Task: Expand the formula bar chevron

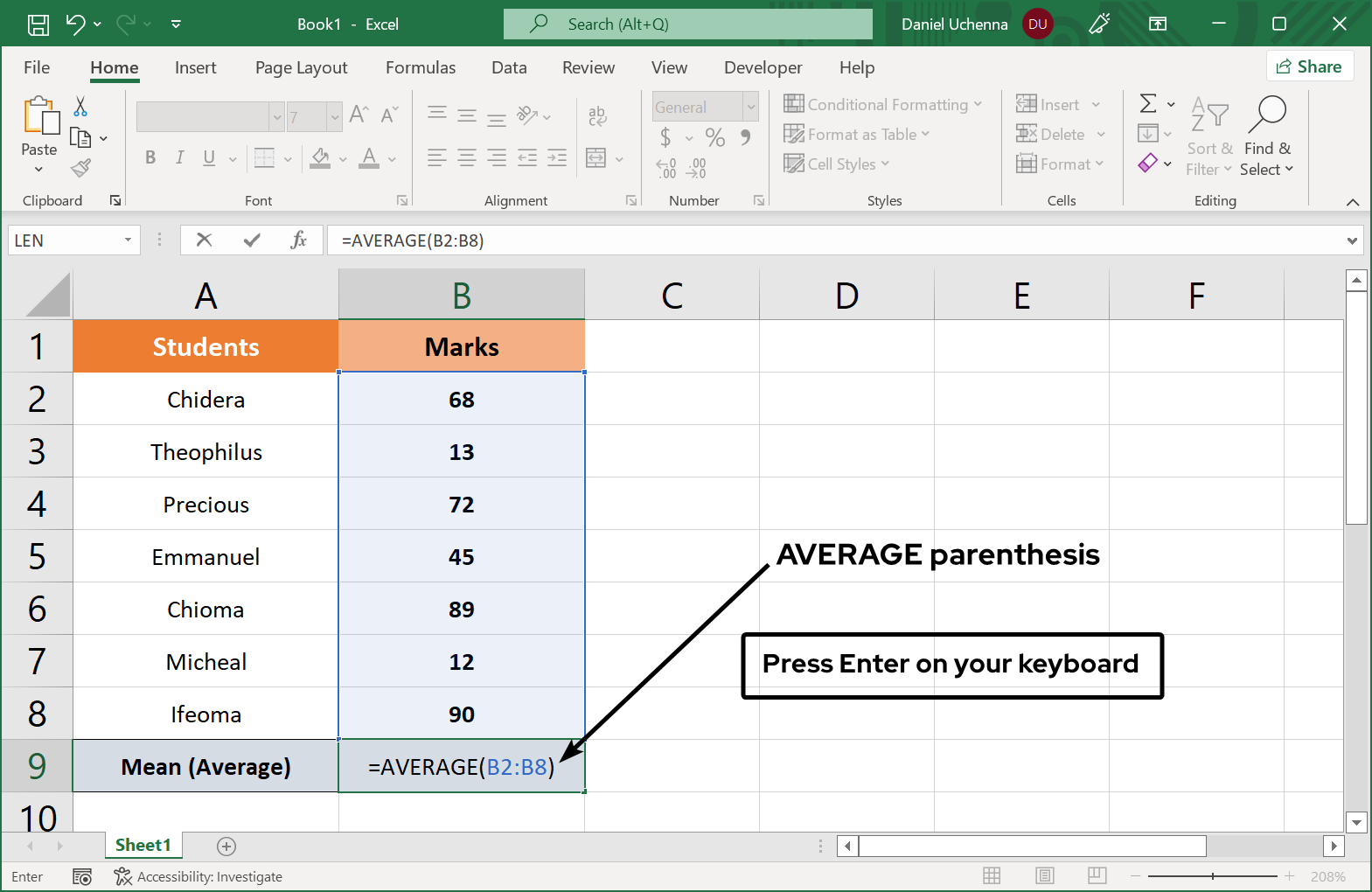Action: tap(1352, 240)
